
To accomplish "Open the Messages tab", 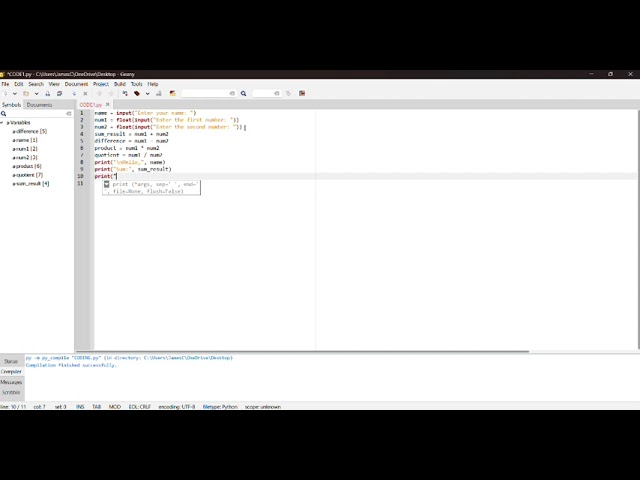I will 11,382.
